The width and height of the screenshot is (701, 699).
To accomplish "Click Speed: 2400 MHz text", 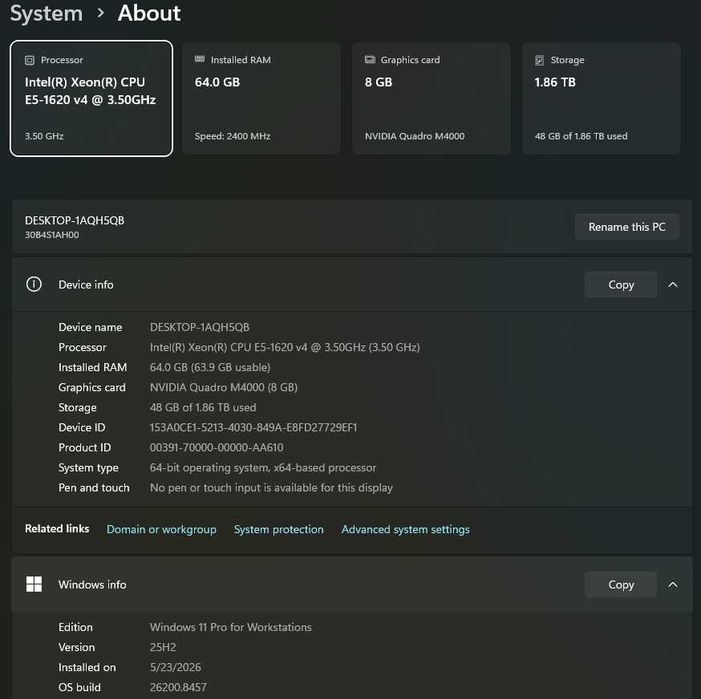I will tap(232, 136).
